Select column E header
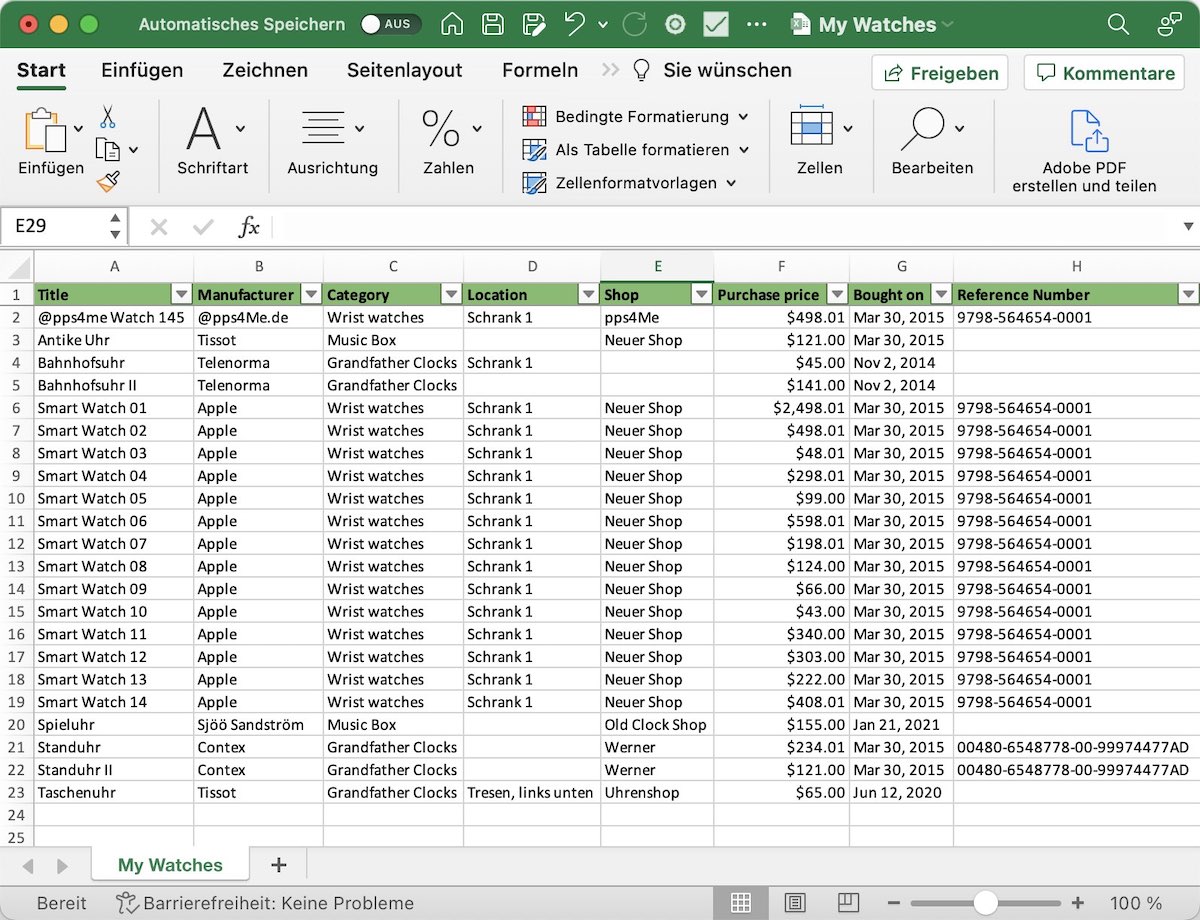The height and width of the screenshot is (920, 1200). pyautogui.click(x=657, y=266)
